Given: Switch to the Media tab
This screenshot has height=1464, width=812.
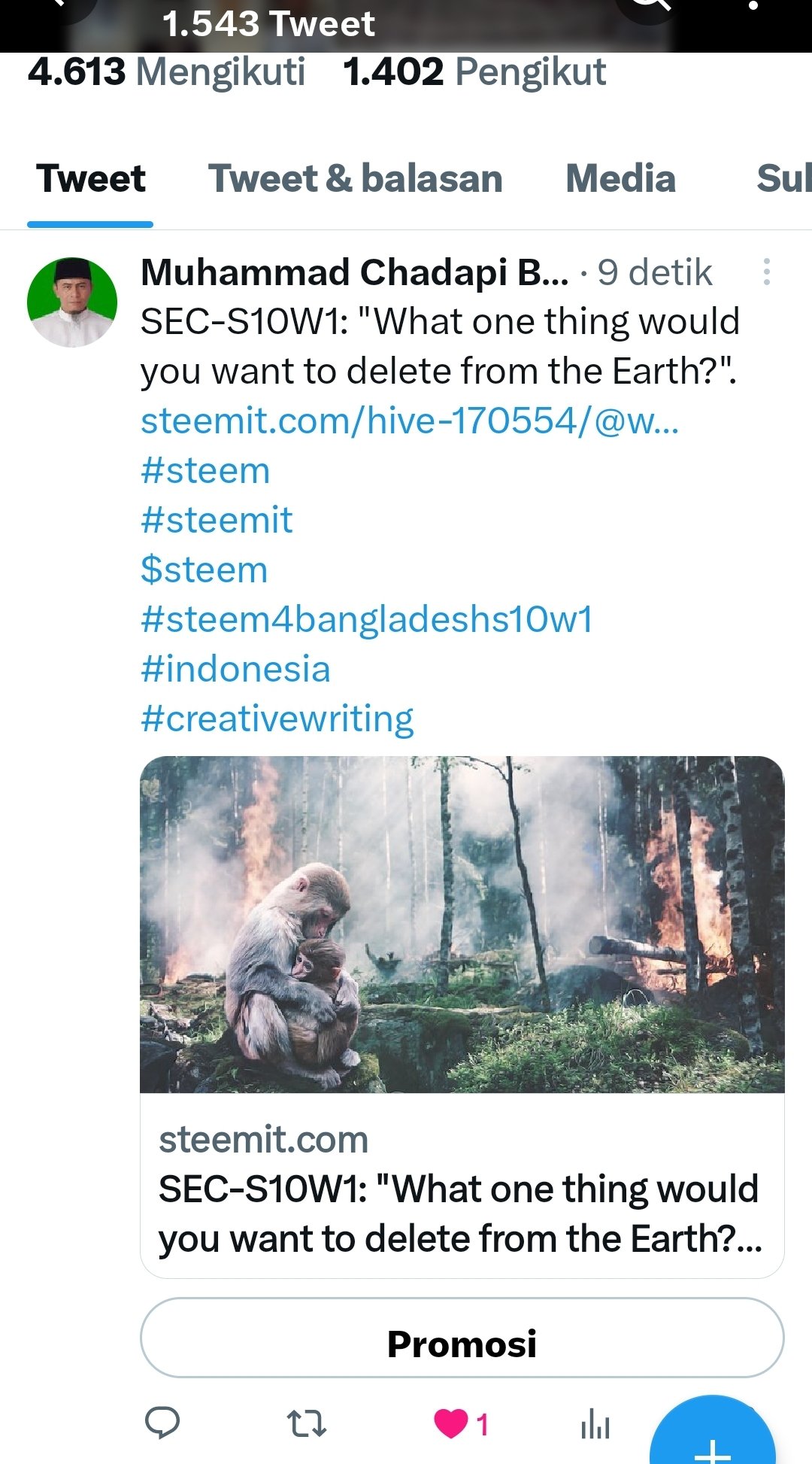Looking at the screenshot, I should click(x=620, y=179).
